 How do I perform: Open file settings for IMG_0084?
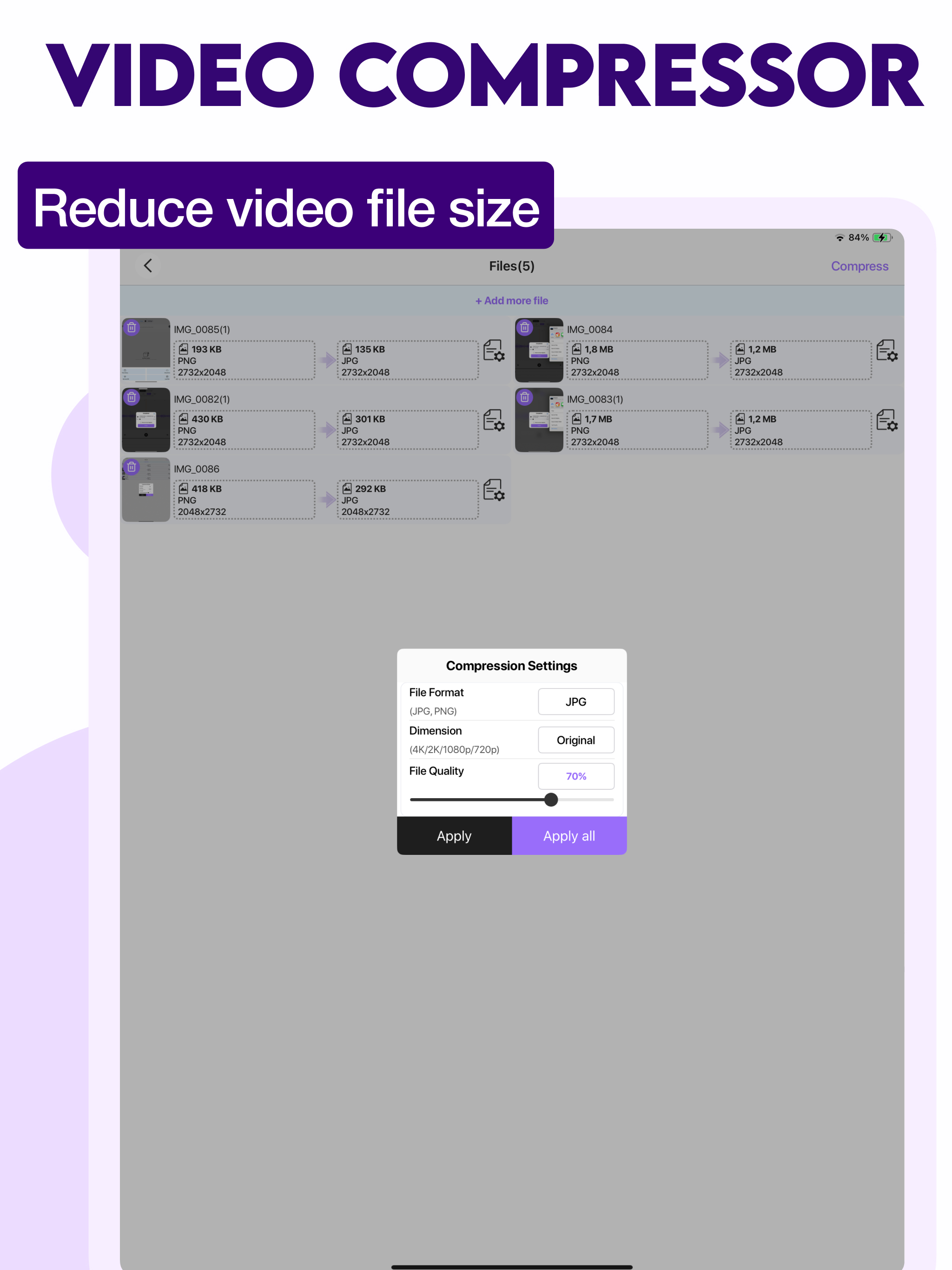click(886, 355)
